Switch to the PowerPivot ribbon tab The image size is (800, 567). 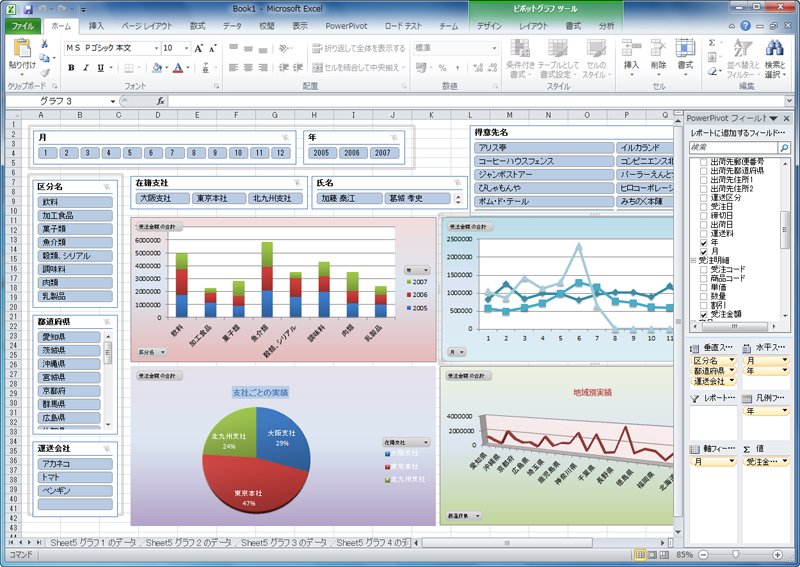346,26
